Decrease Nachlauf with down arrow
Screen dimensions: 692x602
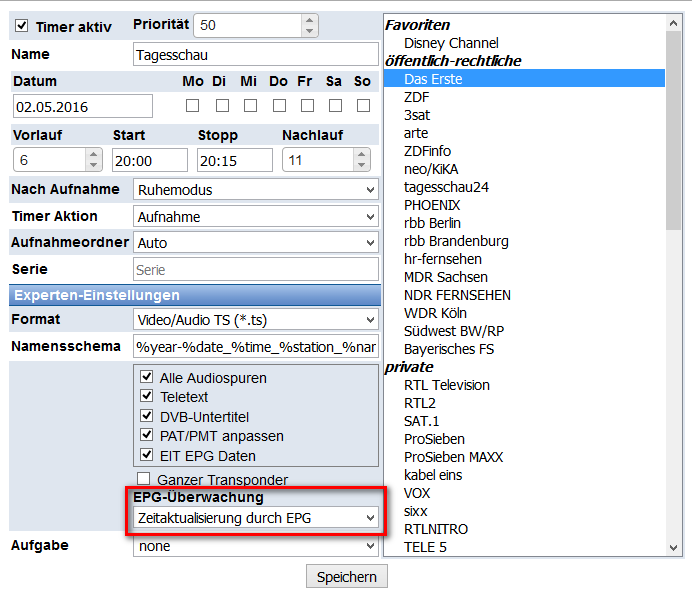click(x=361, y=165)
